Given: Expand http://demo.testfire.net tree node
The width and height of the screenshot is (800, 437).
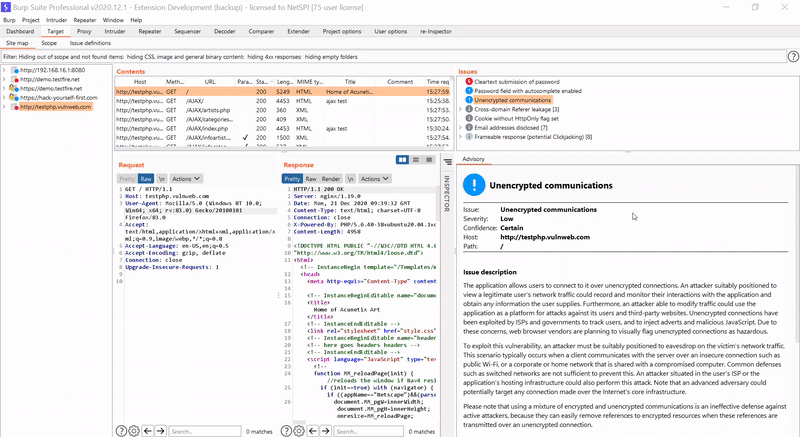Looking at the screenshot, I should [4, 79].
